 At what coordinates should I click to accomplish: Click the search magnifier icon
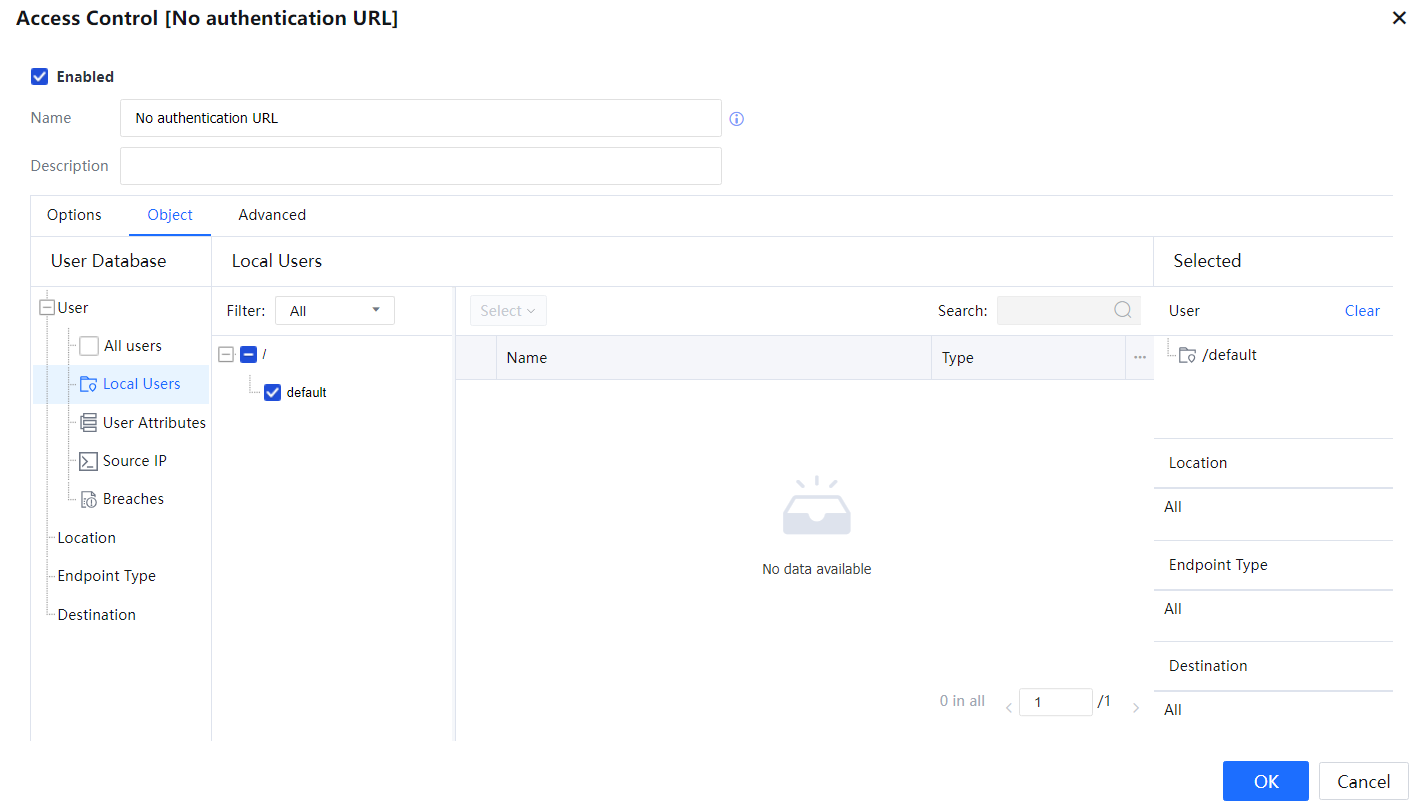[1123, 310]
